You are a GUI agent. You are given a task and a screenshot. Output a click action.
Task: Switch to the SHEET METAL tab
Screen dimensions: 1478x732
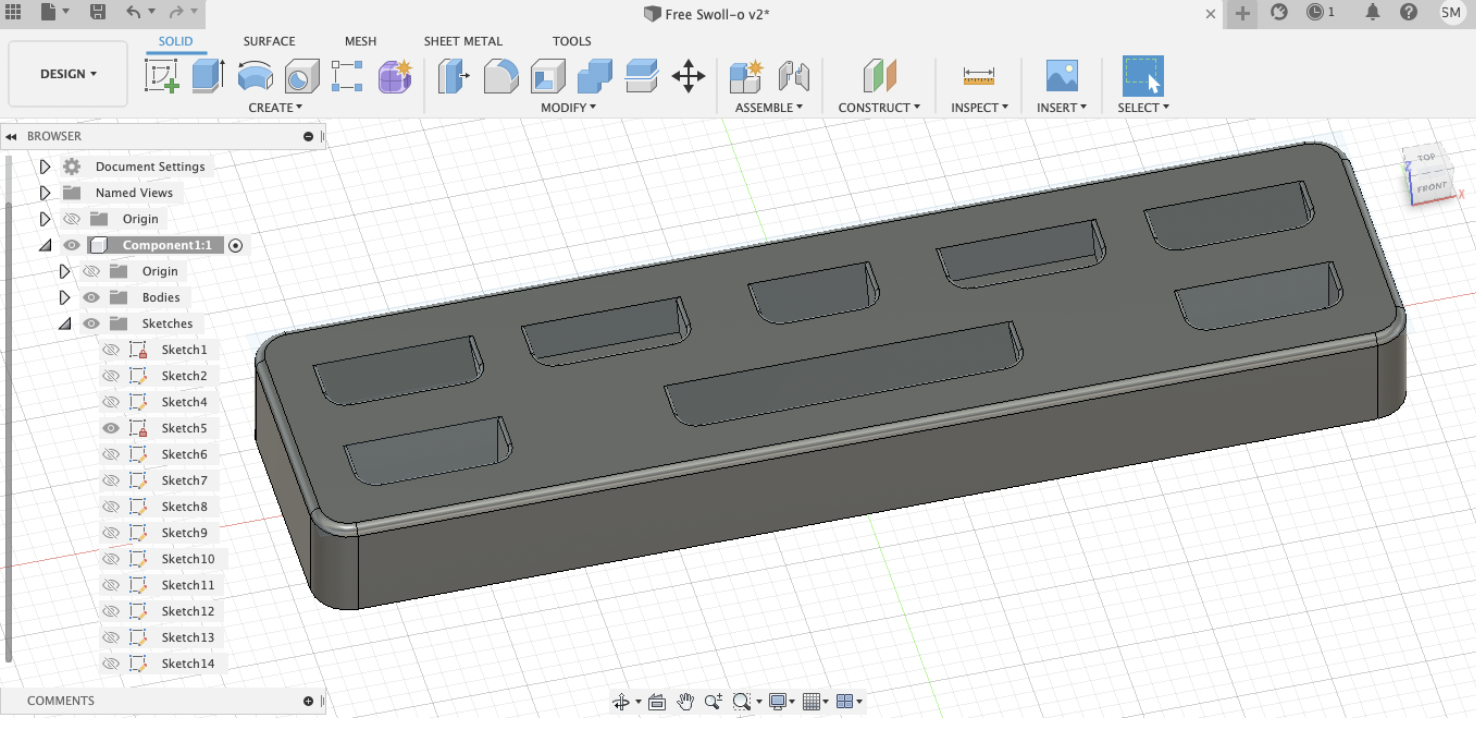(462, 41)
